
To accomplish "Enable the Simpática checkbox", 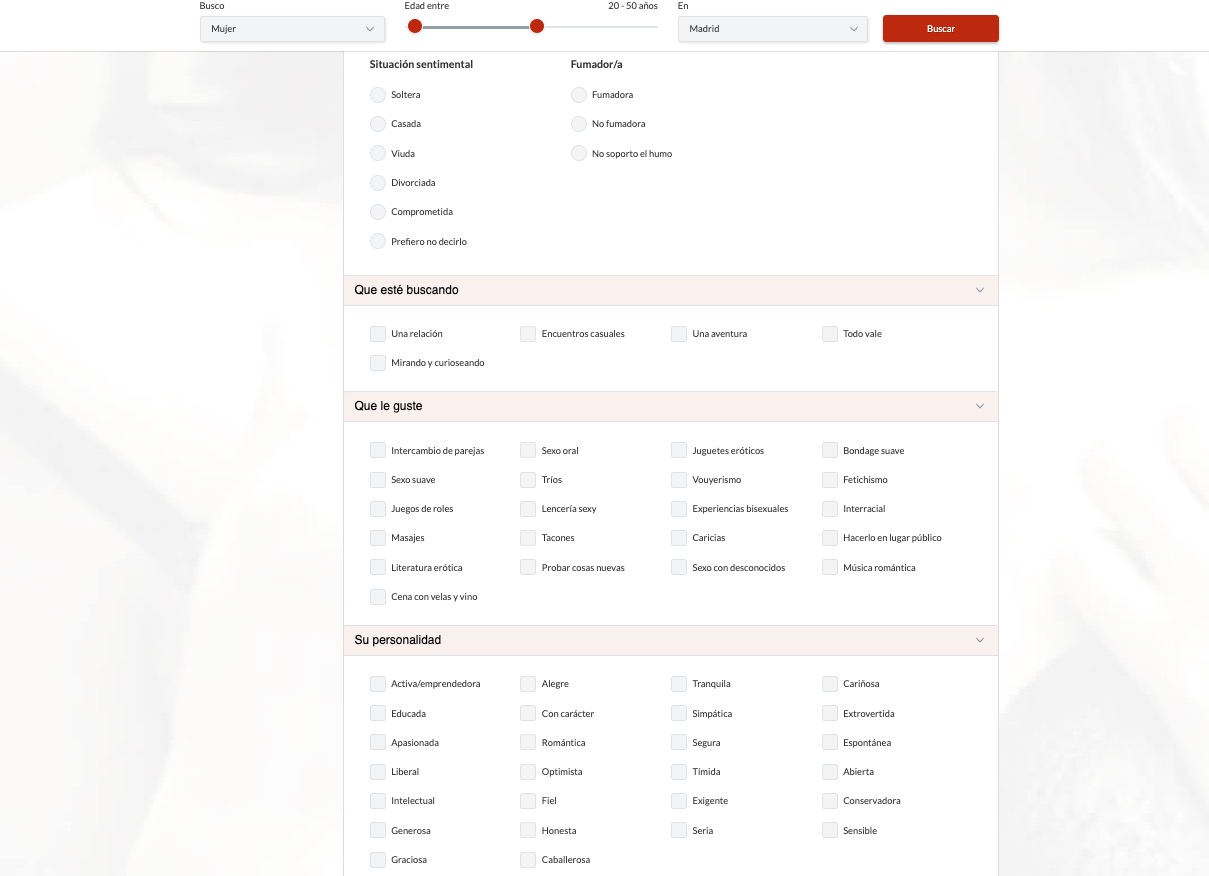I will click(679, 714).
